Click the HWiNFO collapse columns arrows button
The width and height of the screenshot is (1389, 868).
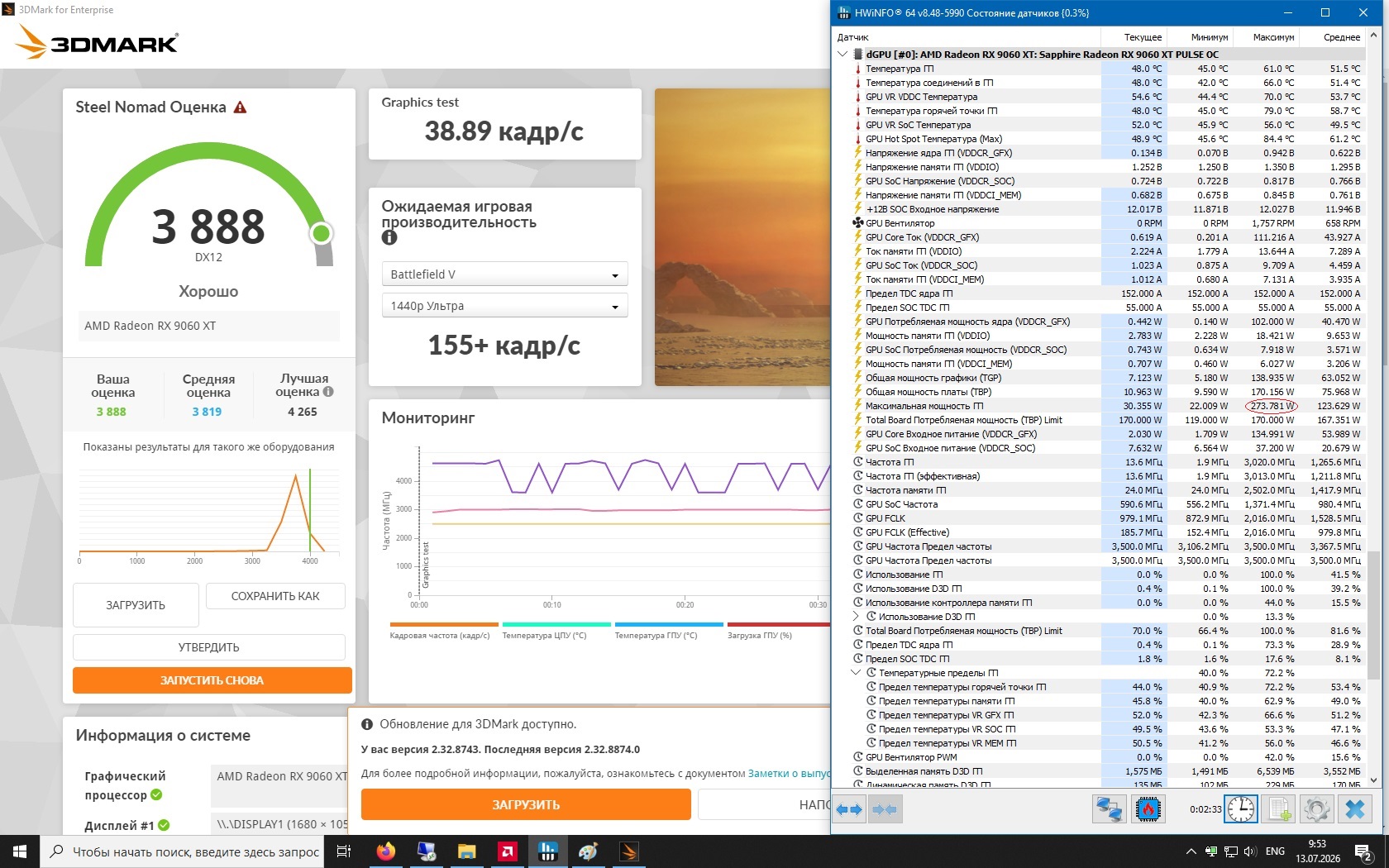click(885, 809)
